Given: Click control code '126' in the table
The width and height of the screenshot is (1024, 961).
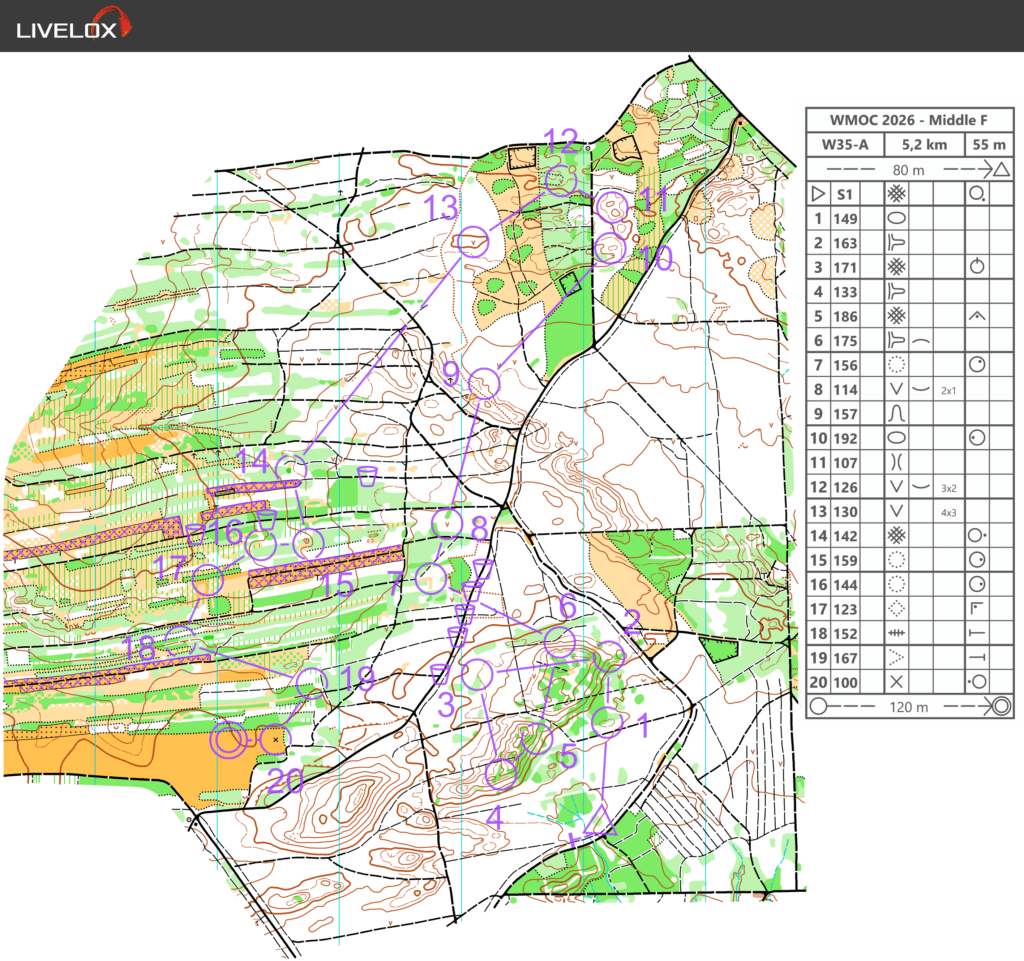Looking at the screenshot, I should click(x=845, y=487).
